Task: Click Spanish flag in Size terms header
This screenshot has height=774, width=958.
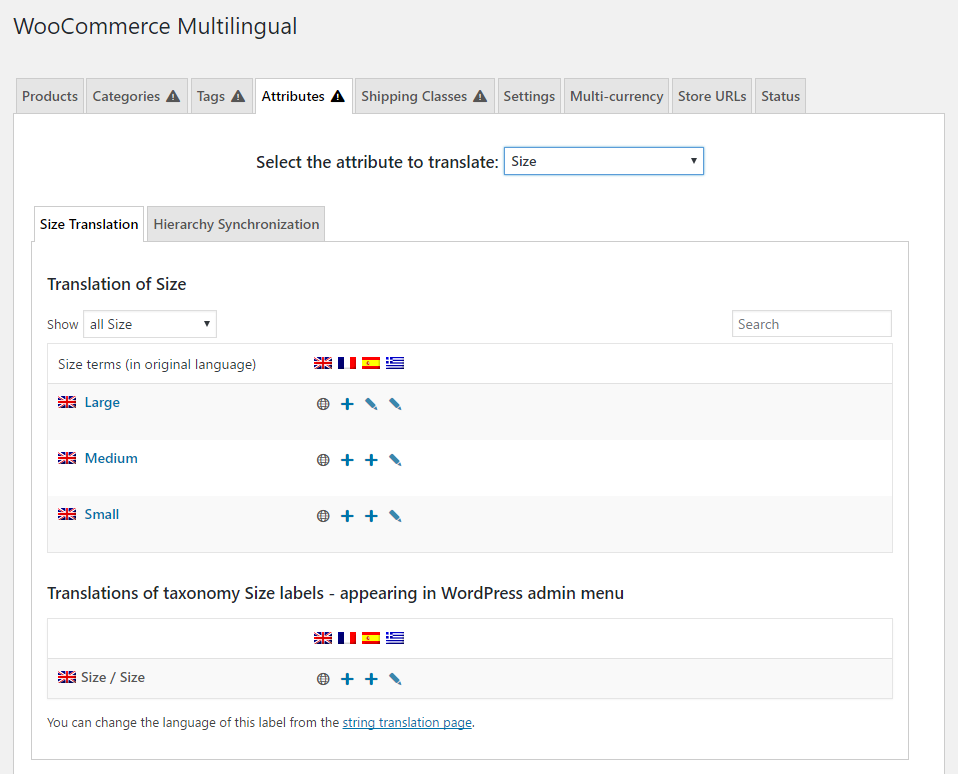Action: coord(371,363)
